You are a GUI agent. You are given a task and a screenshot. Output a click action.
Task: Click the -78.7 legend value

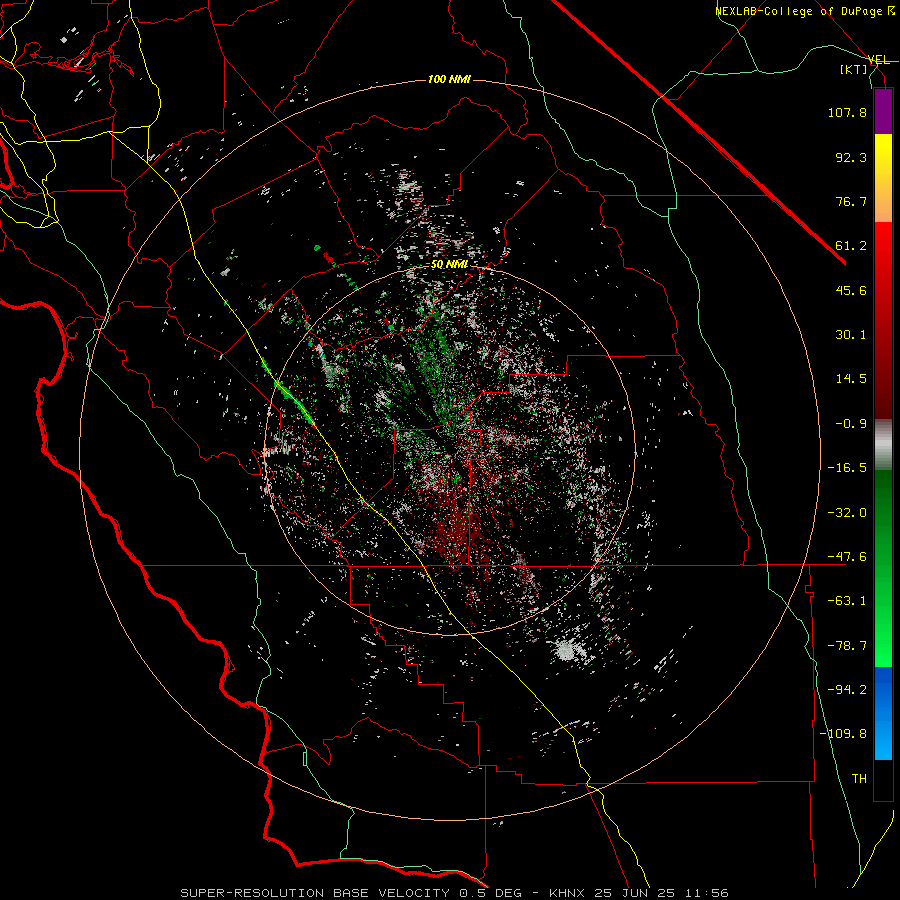coord(847,646)
